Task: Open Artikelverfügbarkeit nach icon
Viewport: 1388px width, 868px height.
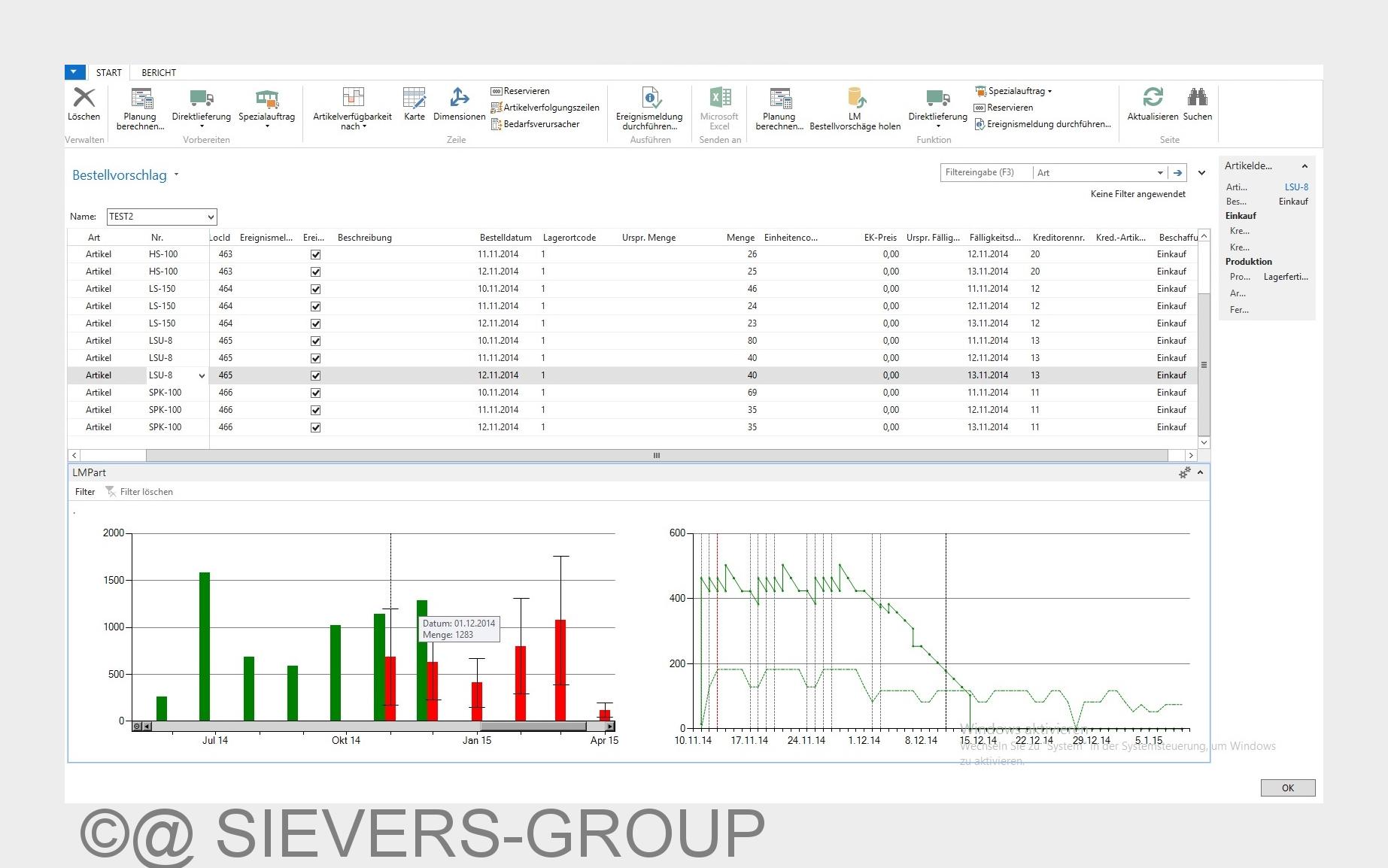Action: pyautogui.click(x=353, y=98)
